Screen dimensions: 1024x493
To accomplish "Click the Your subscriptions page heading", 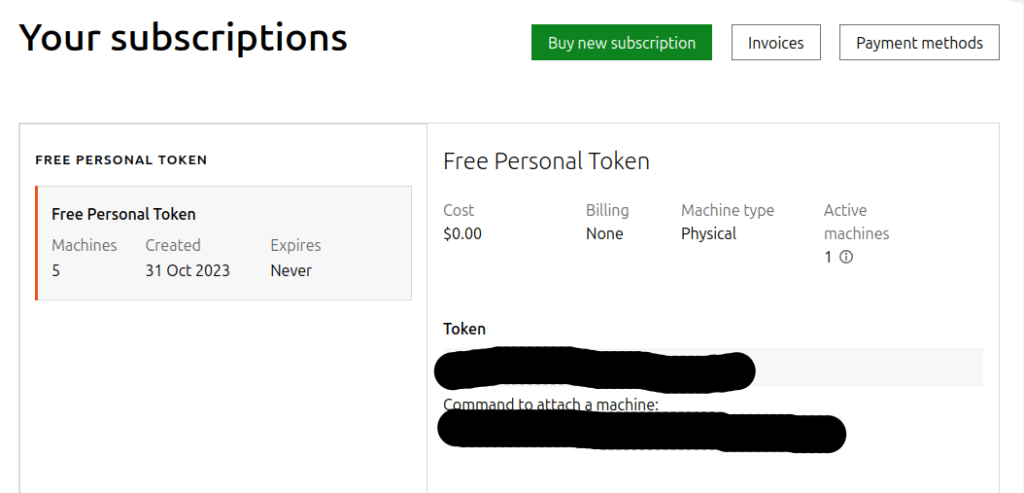I will coord(183,39).
